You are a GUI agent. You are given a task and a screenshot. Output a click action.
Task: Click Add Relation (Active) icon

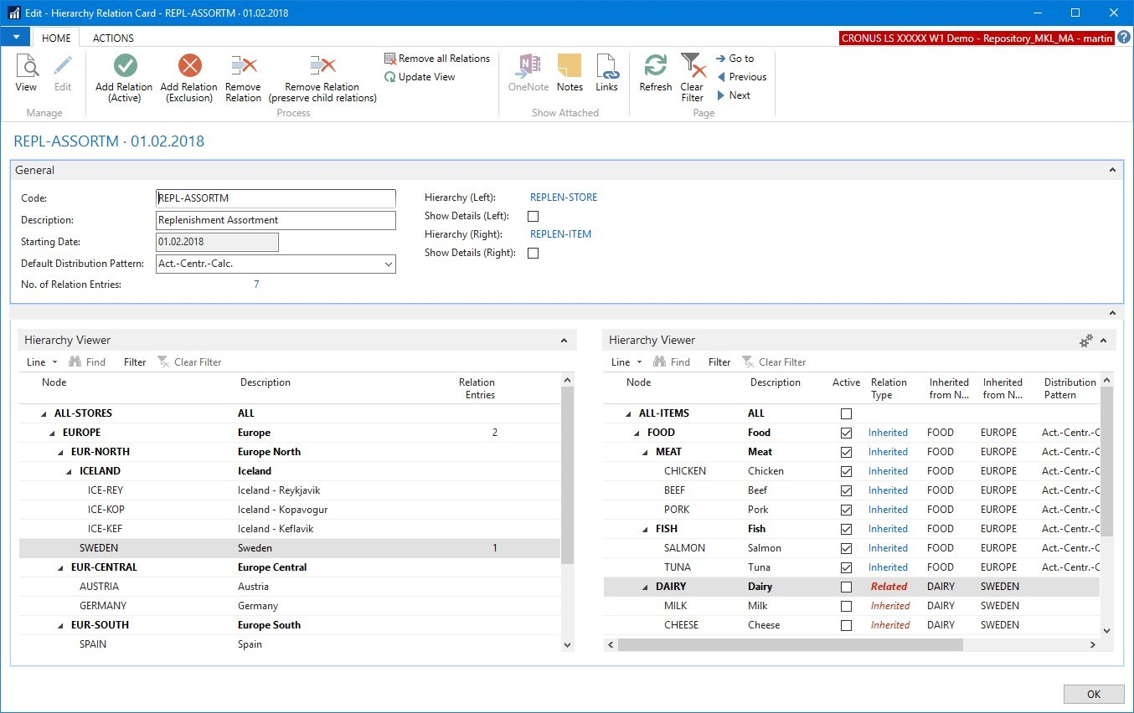(125, 67)
